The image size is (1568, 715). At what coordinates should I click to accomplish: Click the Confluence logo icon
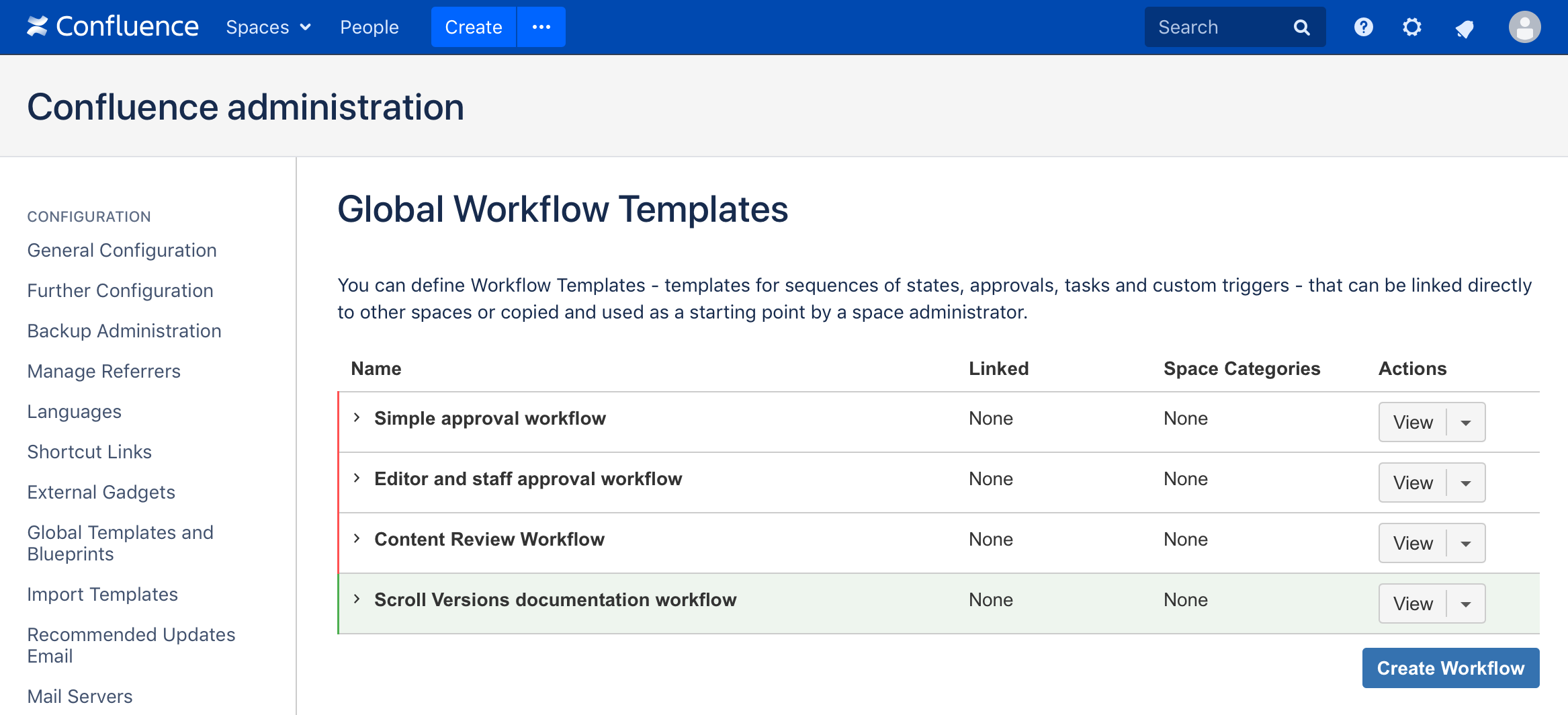click(x=38, y=27)
